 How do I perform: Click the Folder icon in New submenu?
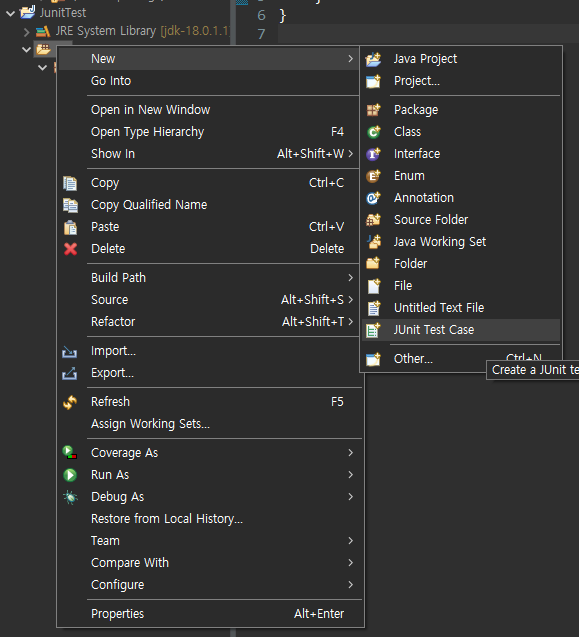point(373,264)
